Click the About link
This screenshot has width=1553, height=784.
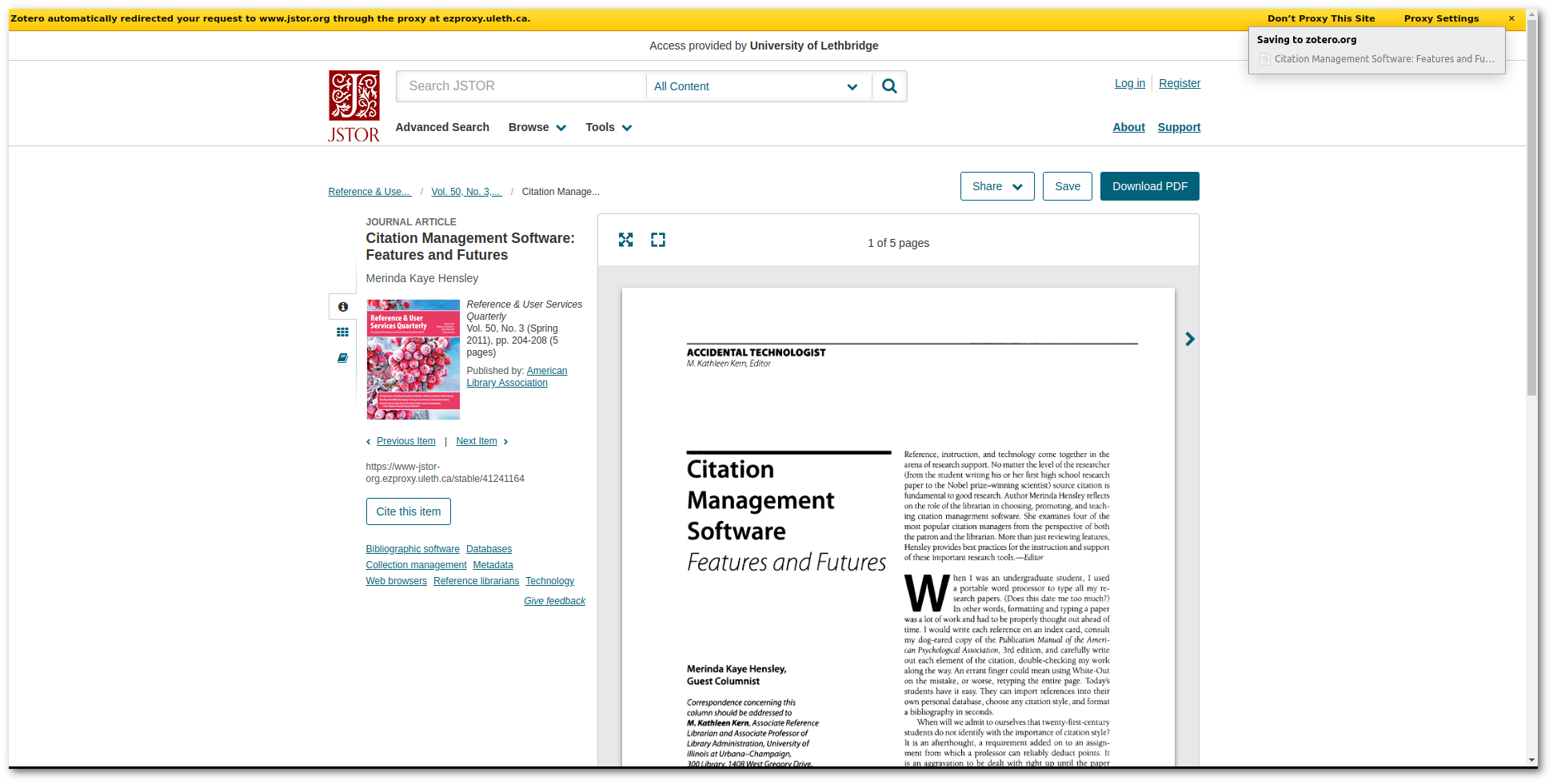click(1128, 127)
